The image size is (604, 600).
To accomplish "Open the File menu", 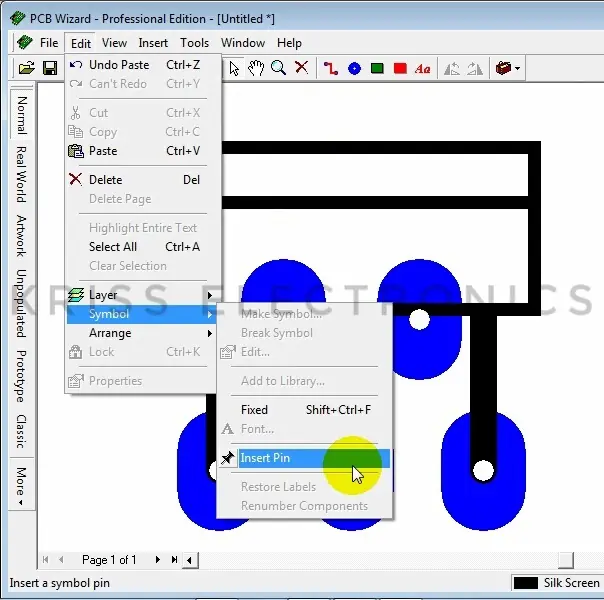I will 49,43.
